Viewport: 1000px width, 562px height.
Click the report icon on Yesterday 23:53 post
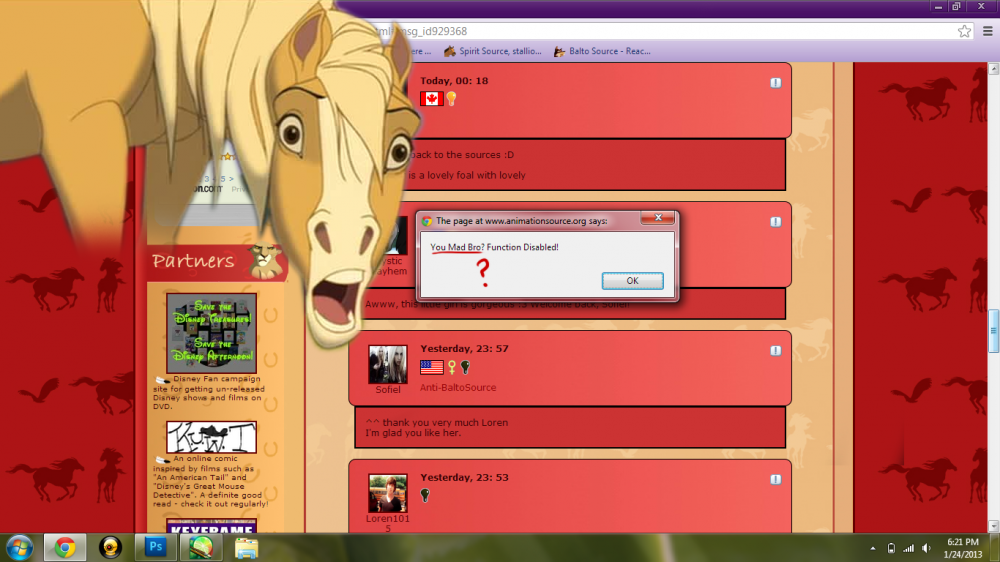click(x=776, y=480)
